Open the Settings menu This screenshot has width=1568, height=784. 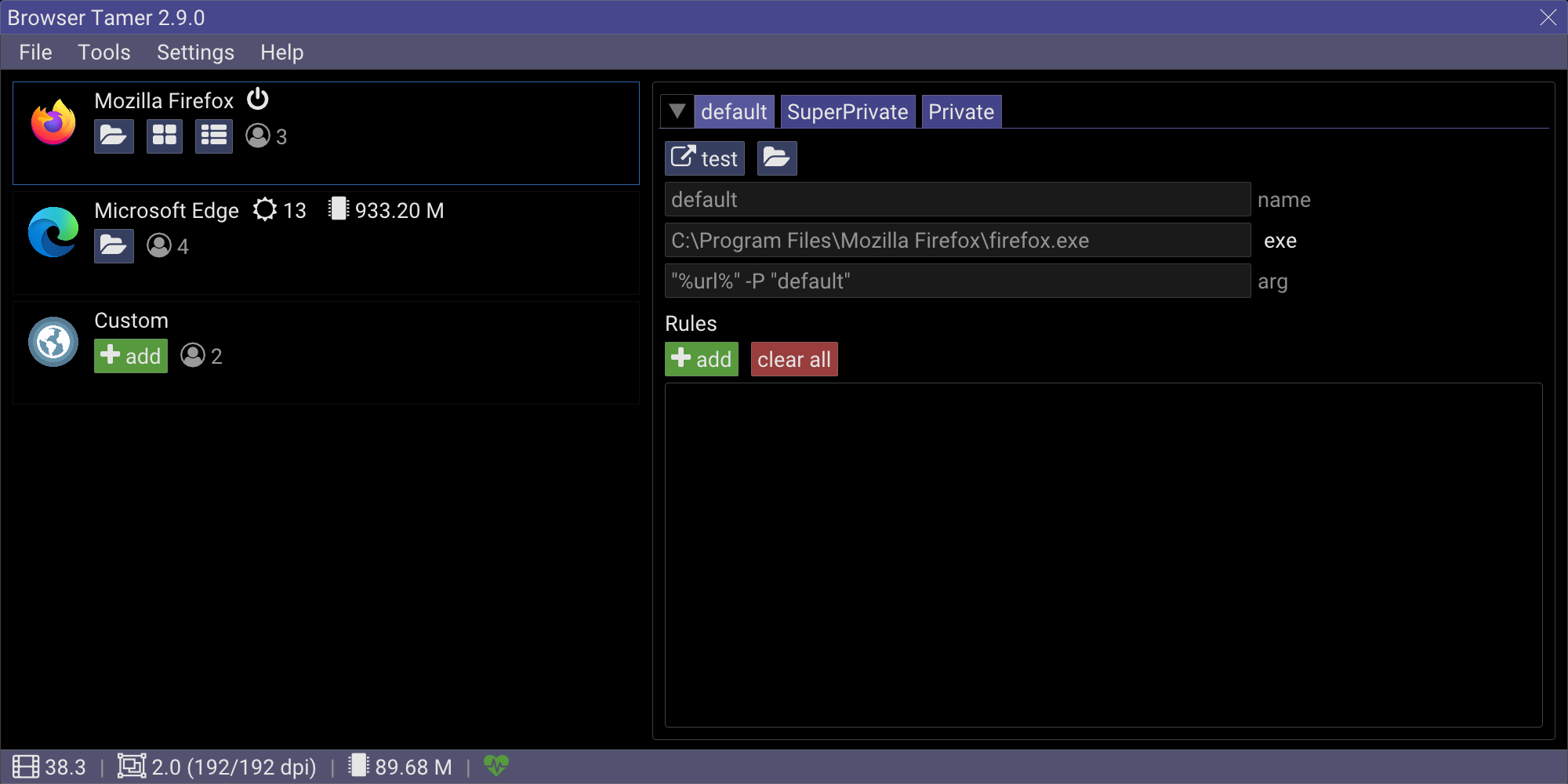pyautogui.click(x=195, y=53)
